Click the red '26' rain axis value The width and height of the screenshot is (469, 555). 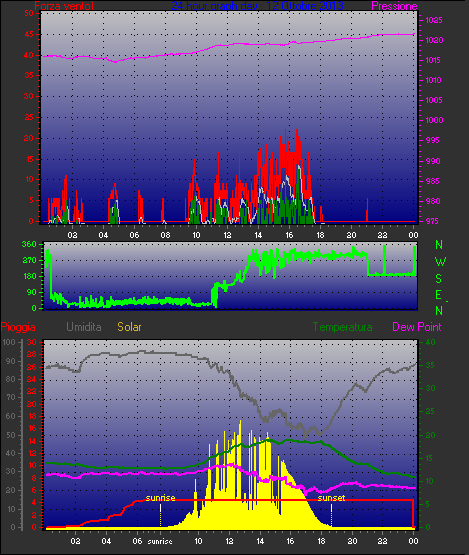click(x=32, y=367)
